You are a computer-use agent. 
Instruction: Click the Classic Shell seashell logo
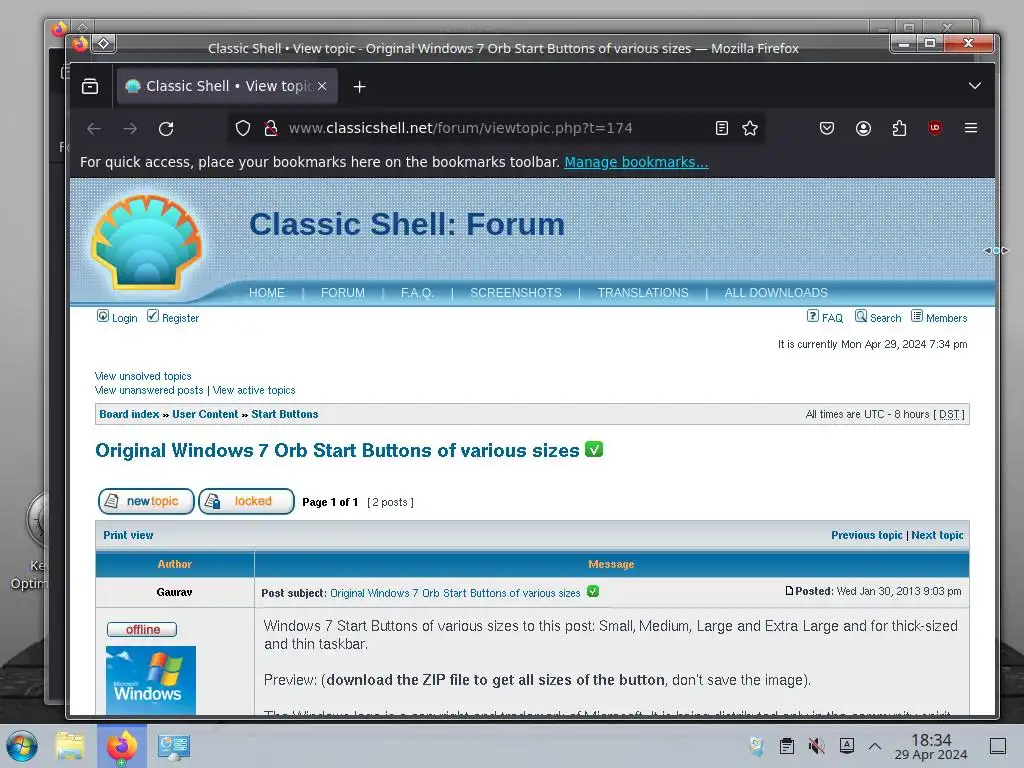[x=146, y=242]
